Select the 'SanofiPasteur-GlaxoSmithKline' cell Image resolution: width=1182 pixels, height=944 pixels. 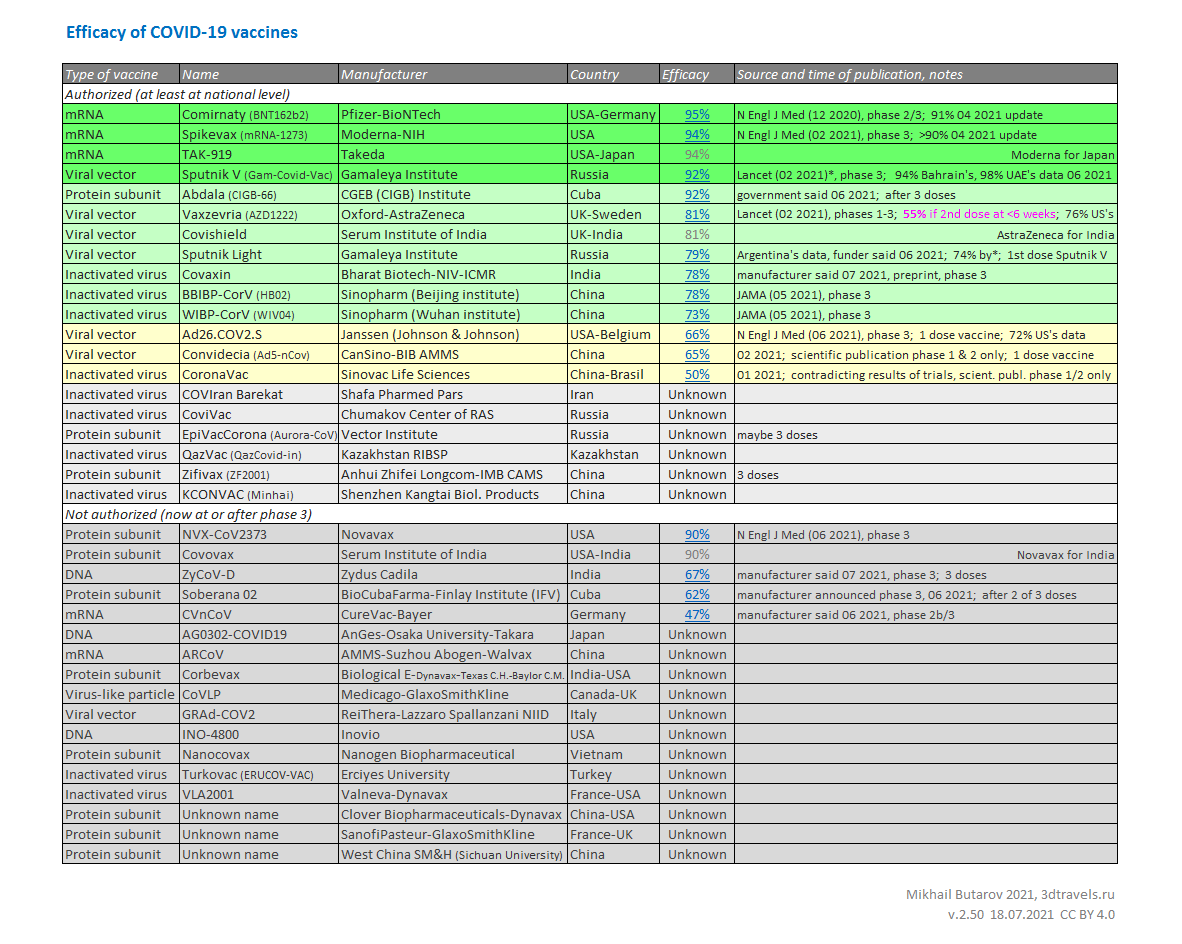(x=452, y=834)
